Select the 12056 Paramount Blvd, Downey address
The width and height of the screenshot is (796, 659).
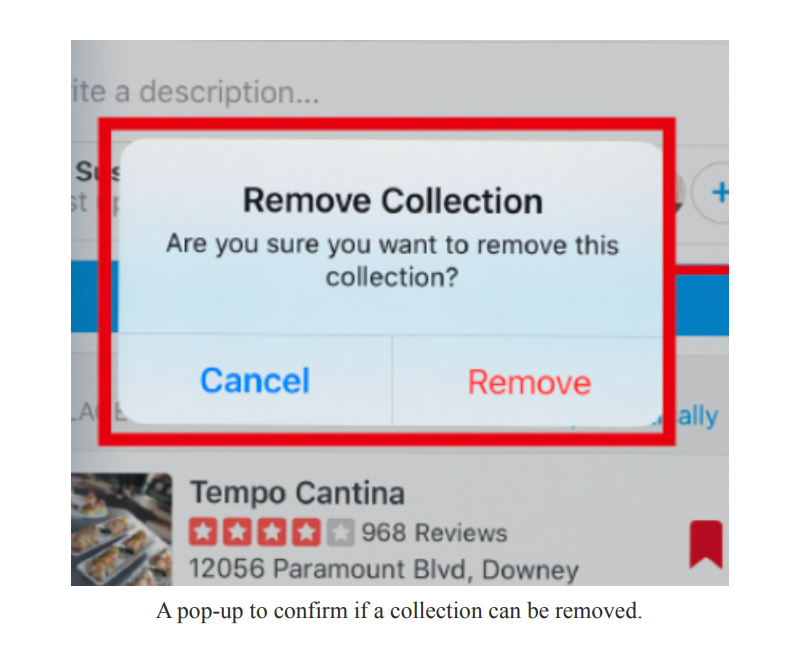[384, 569]
